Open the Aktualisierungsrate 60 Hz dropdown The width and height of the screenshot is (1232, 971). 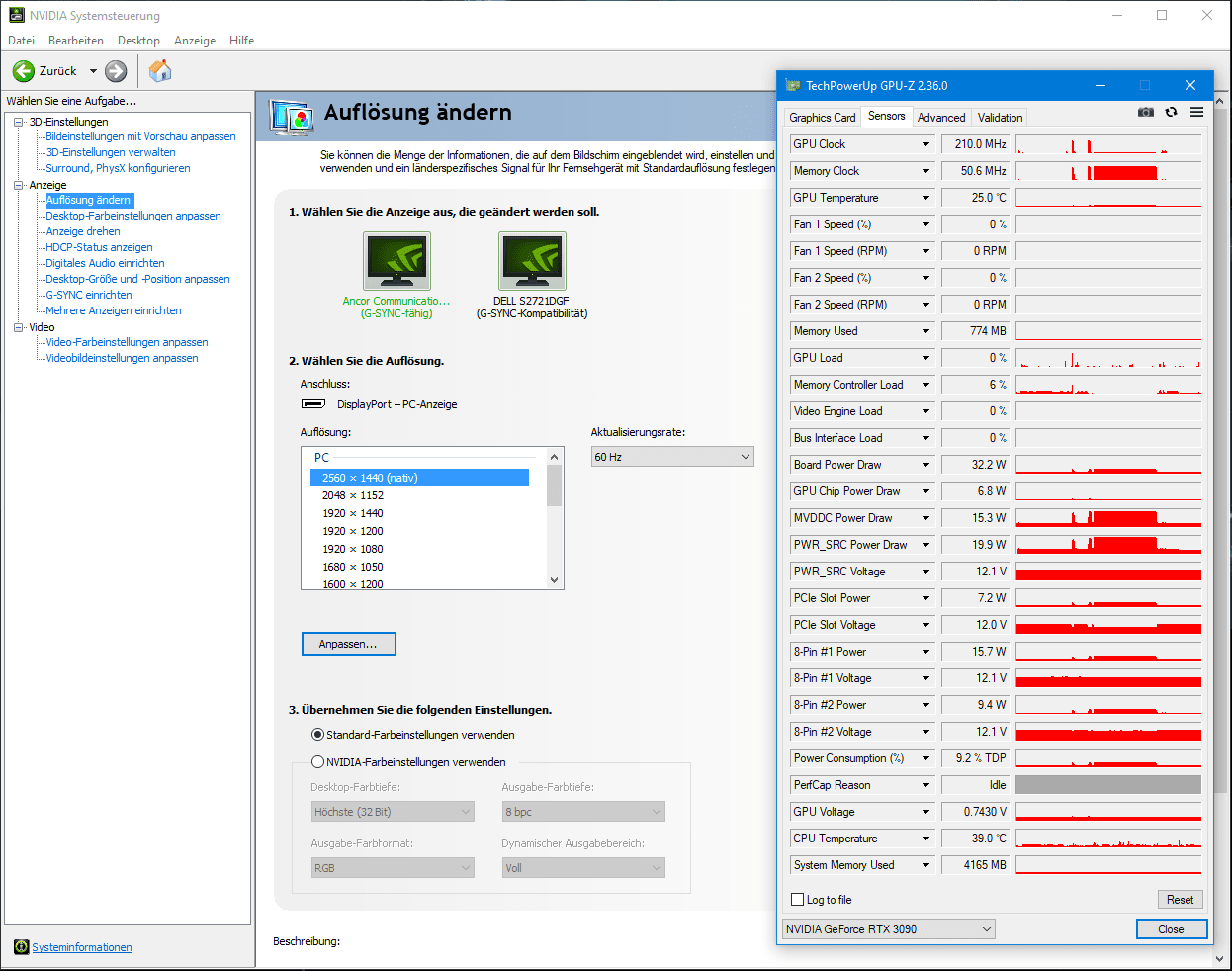point(672,457)
